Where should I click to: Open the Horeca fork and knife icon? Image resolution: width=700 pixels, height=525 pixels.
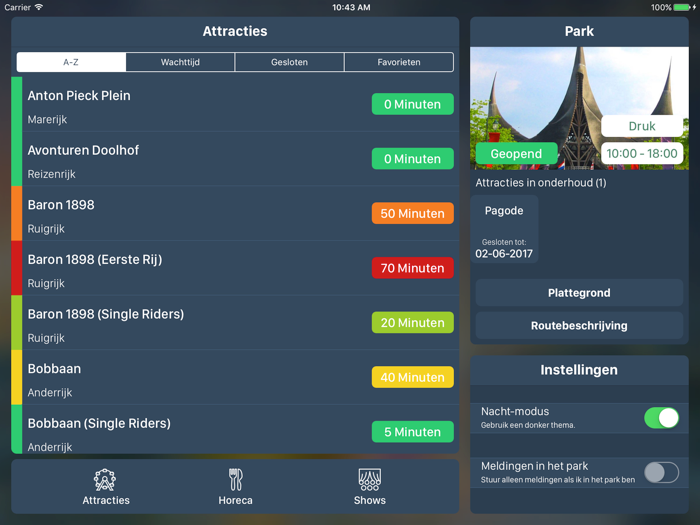(235, 479)
